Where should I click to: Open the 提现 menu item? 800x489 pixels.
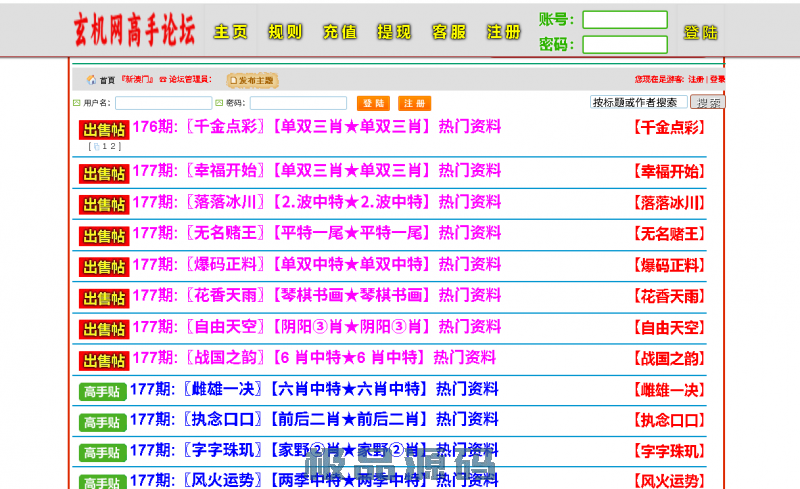click(x=394, y=32)
